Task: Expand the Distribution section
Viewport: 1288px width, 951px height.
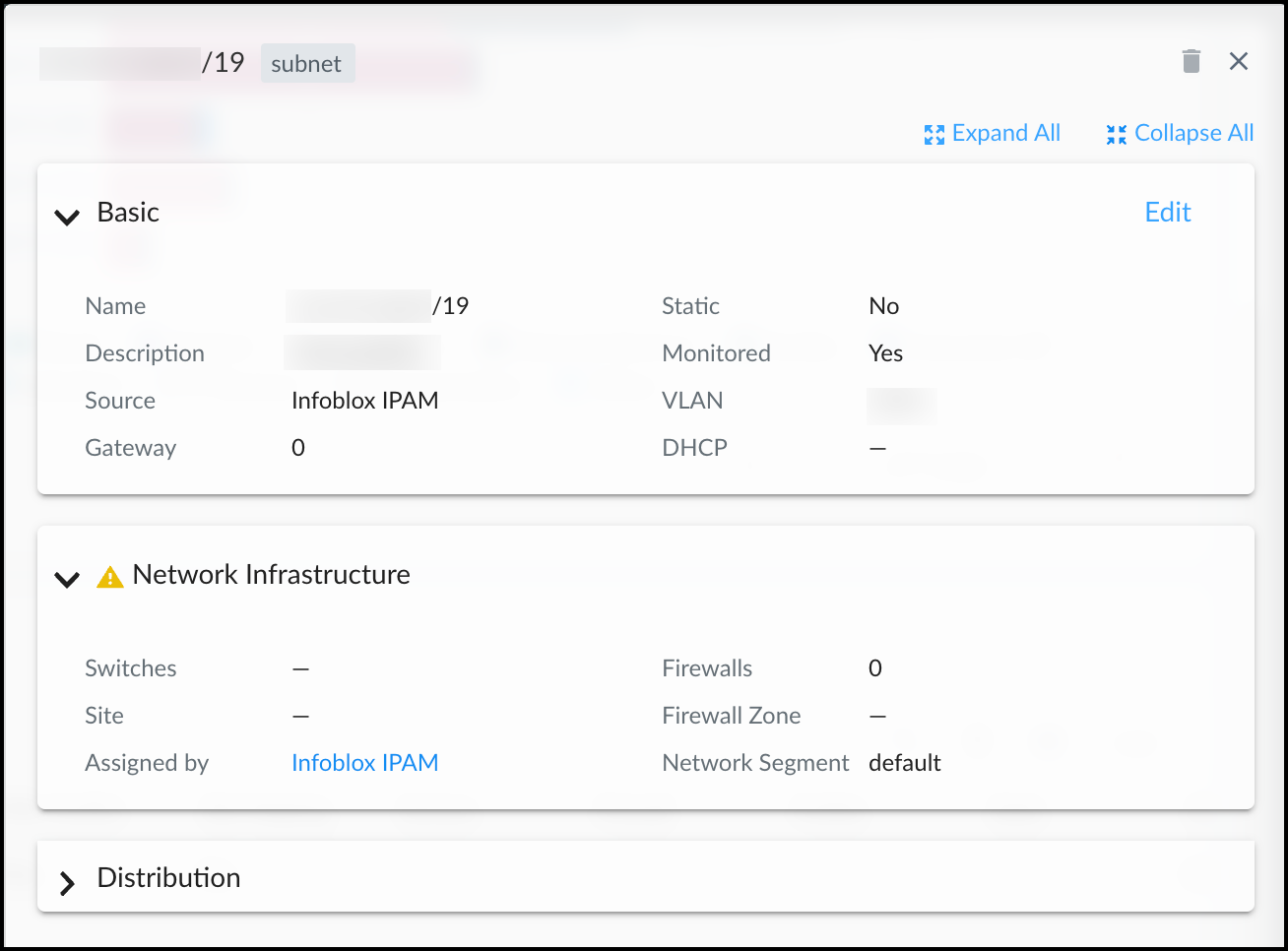Action: [x=67, y=882]
